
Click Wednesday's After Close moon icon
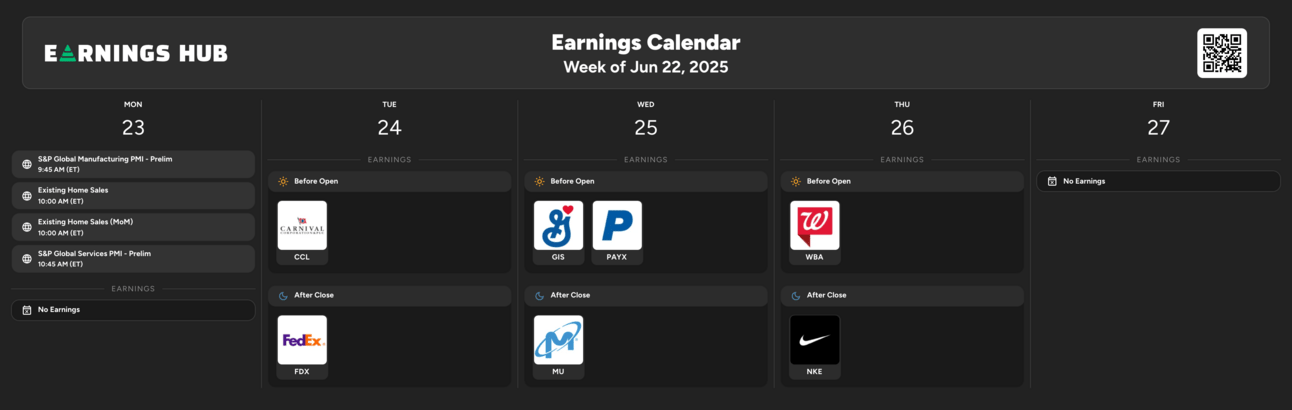click(540, 296)
